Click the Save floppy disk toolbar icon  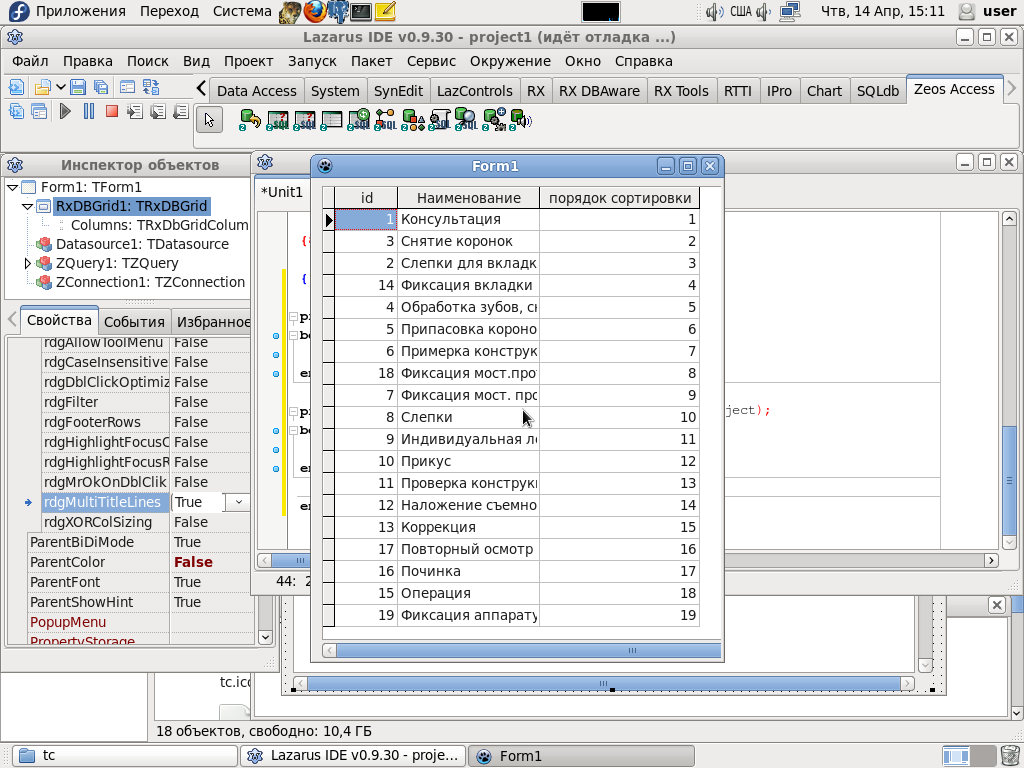pyautogui.click(x=77, y=87)
